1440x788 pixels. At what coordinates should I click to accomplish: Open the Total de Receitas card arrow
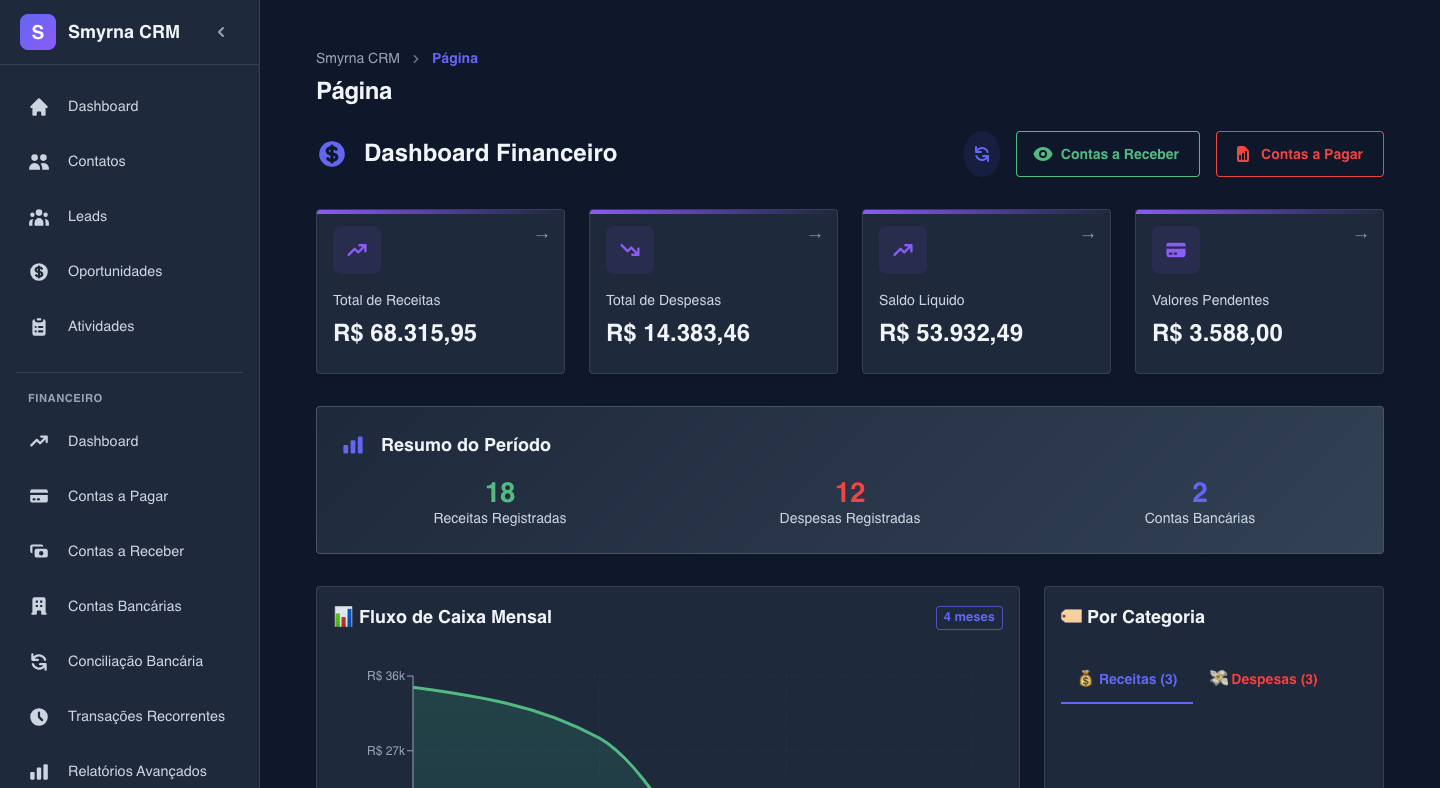542,236
